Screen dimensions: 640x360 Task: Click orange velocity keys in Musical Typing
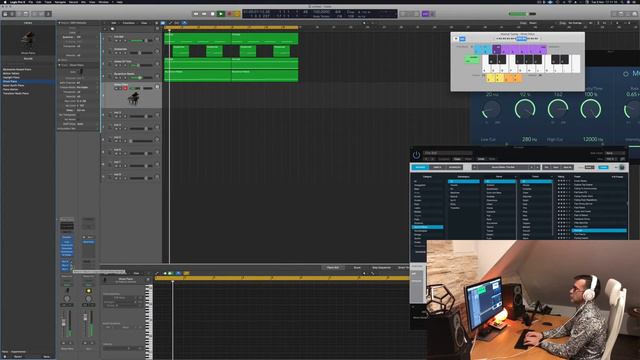[x=513, y=78]
